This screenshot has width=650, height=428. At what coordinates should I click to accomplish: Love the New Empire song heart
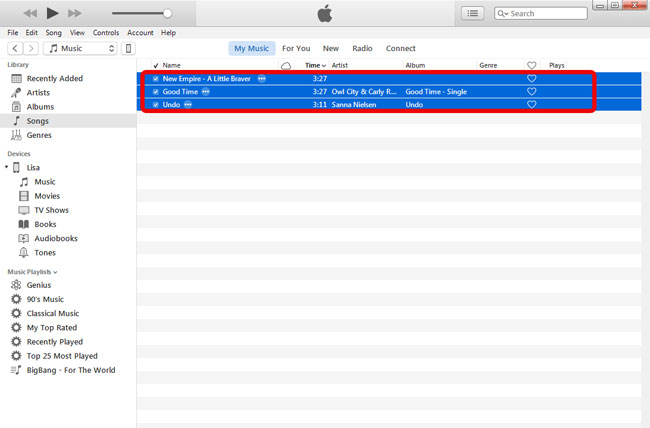[531, 78]
